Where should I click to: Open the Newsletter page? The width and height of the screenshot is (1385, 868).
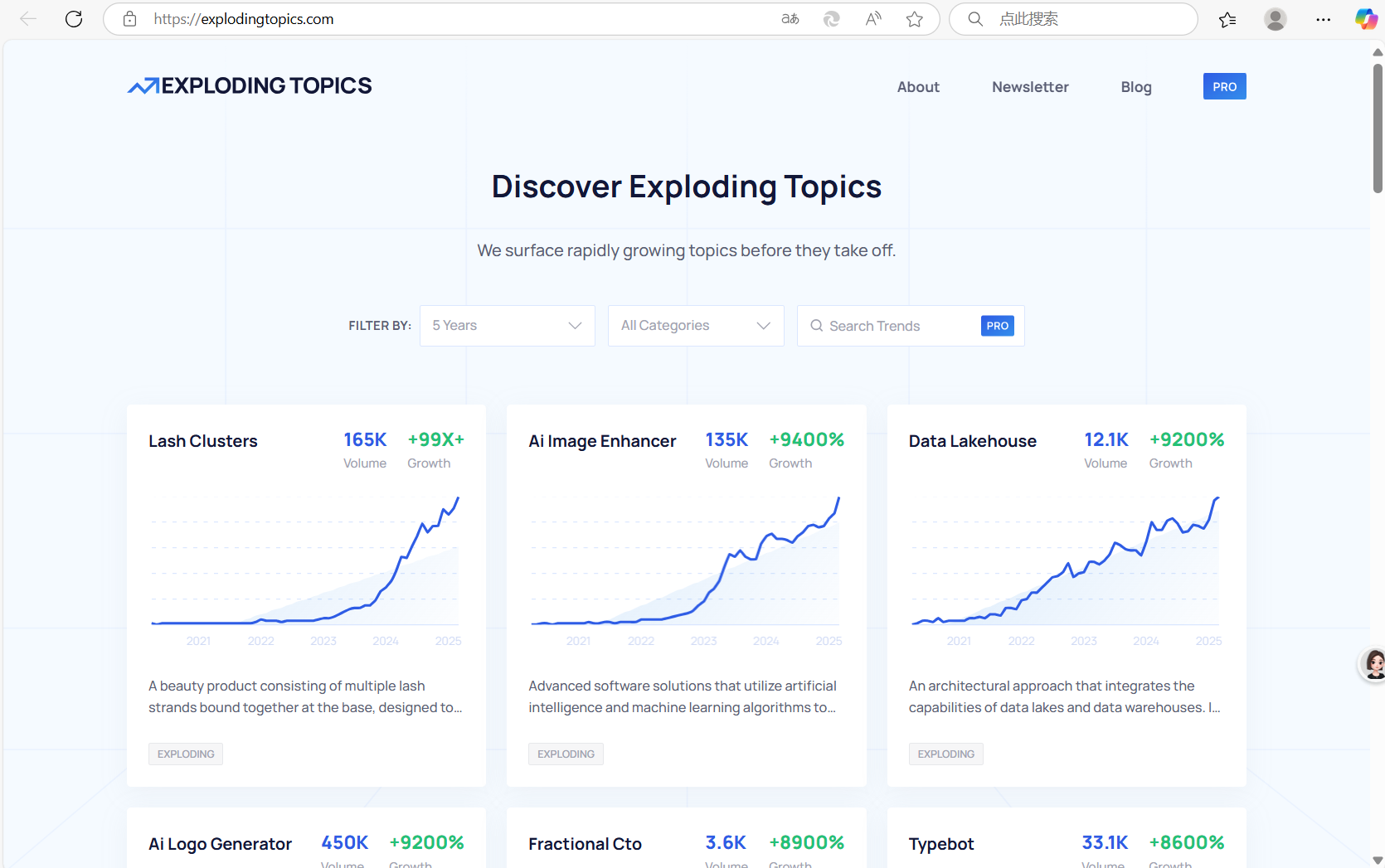pyautogui.click(x=1030, y=87)
